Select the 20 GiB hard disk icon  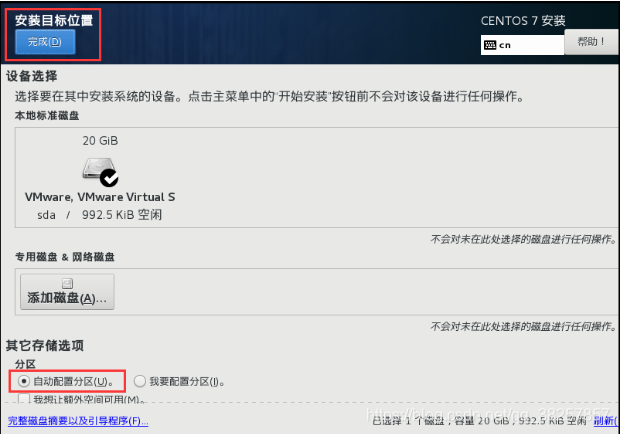pyautogui.click(x=99, y=169)
